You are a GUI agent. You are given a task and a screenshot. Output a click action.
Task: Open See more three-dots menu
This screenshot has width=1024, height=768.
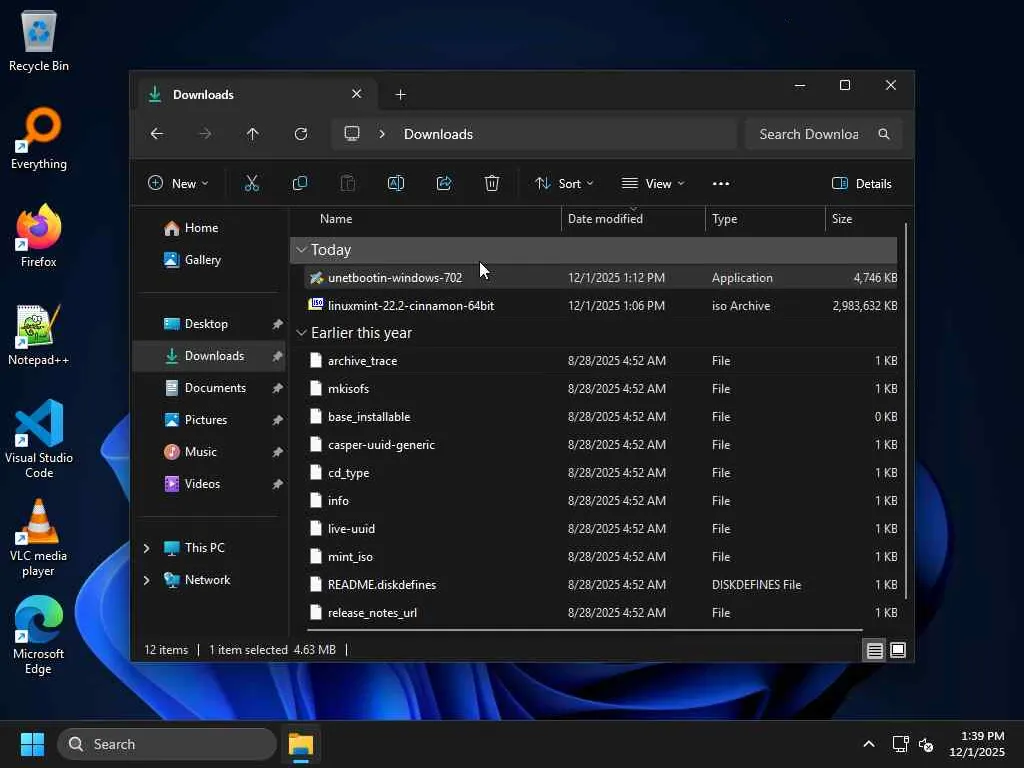(721, 184)
